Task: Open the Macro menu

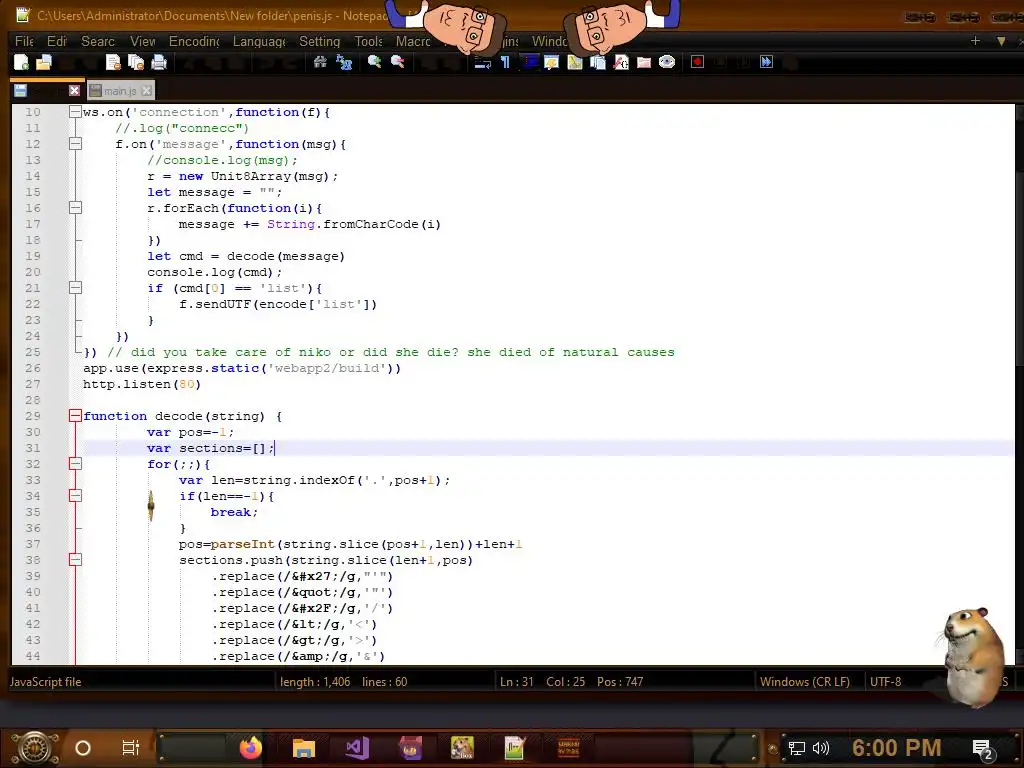Action: coord(413,42)
